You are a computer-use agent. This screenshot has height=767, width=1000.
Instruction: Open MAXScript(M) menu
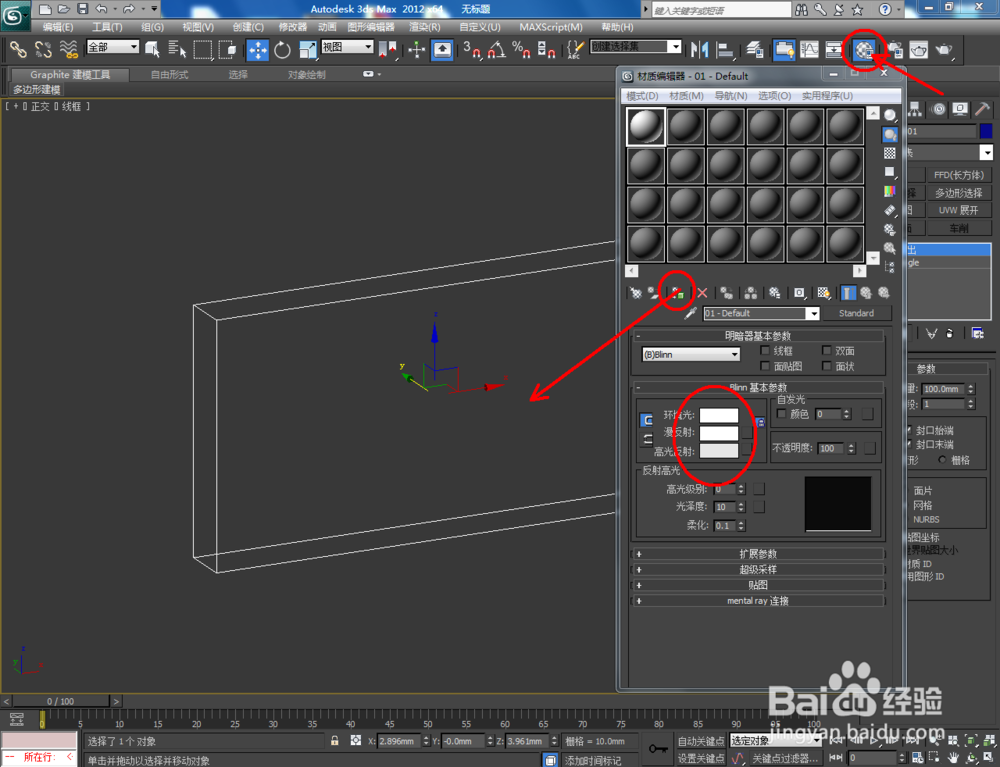(x=550, y=27)
